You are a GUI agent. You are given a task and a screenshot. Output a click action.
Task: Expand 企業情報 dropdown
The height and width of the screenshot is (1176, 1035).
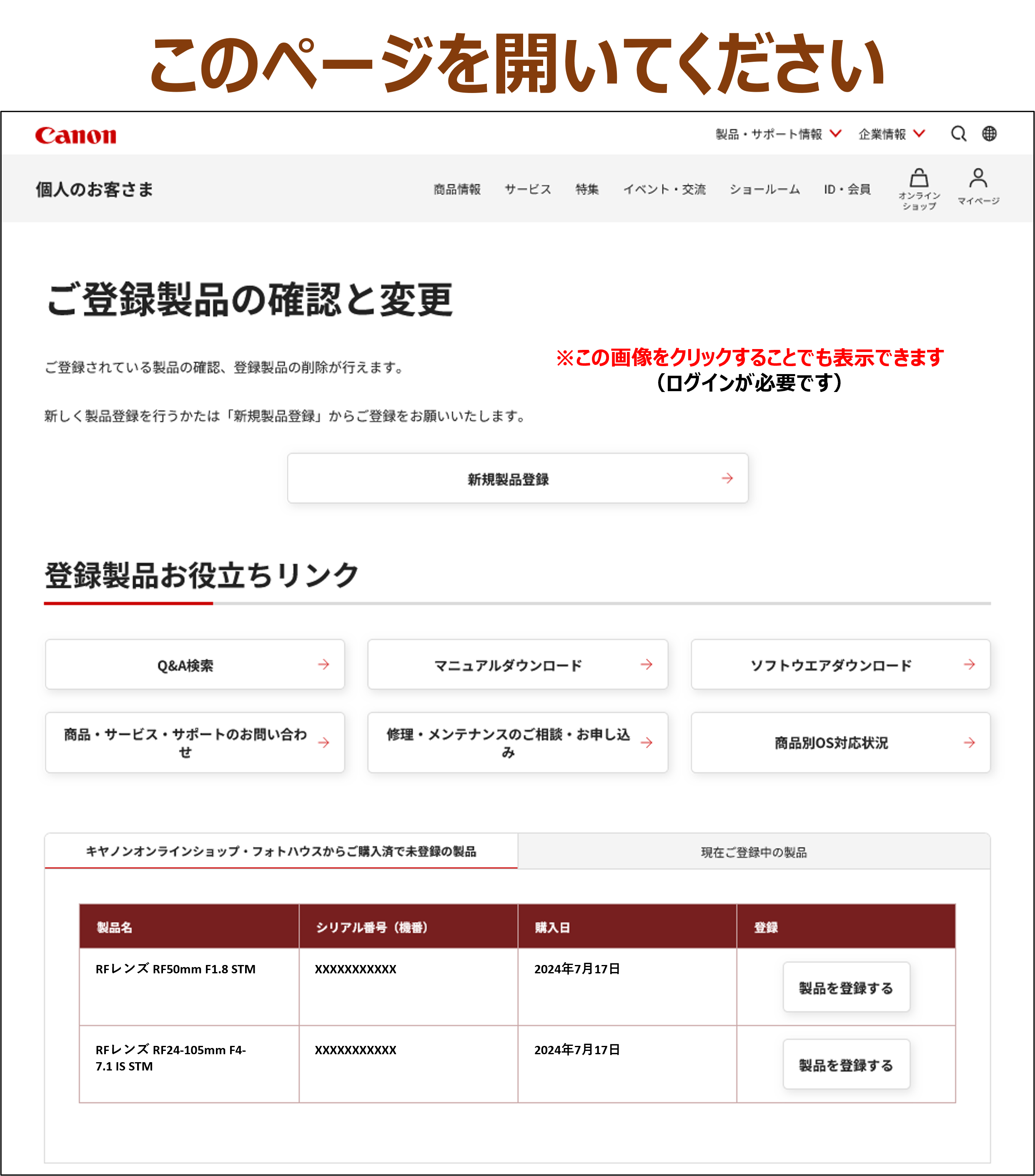click(x=892, y=134)
